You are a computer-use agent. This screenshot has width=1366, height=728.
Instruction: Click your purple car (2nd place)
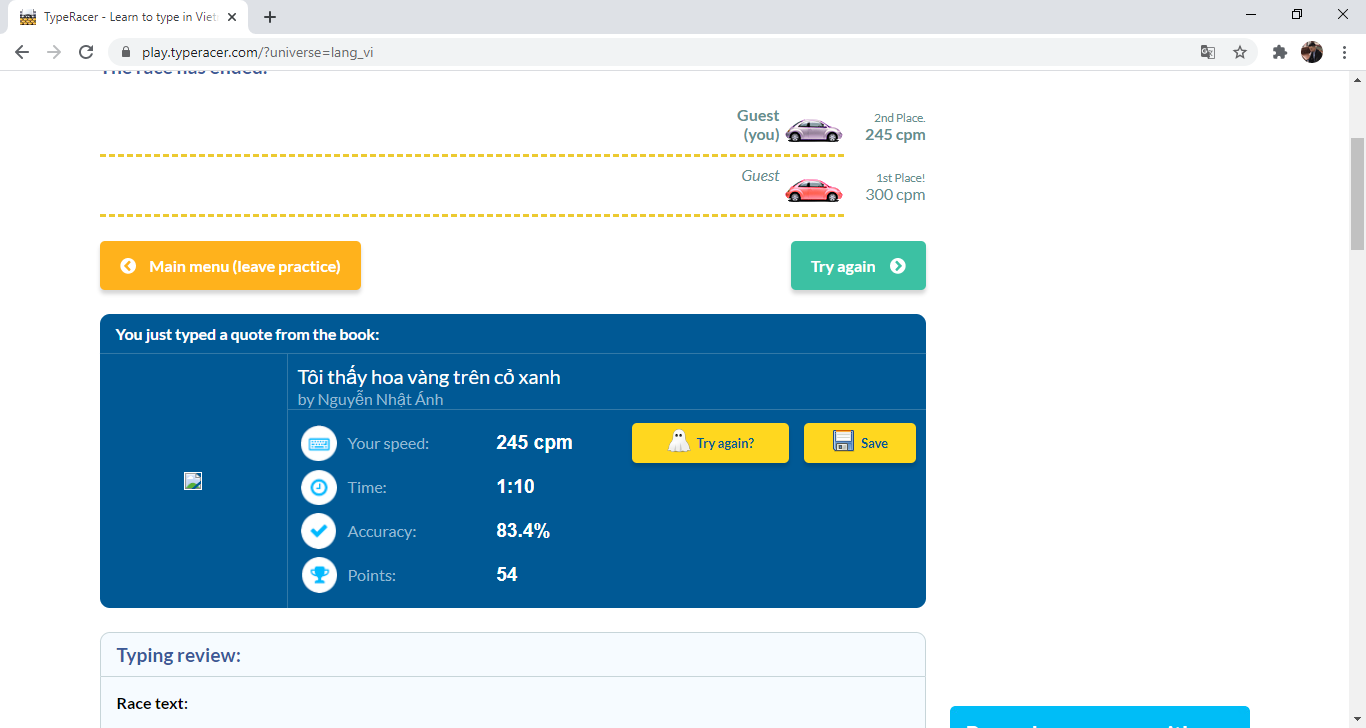pyautogui.click(x=813, y=130)
